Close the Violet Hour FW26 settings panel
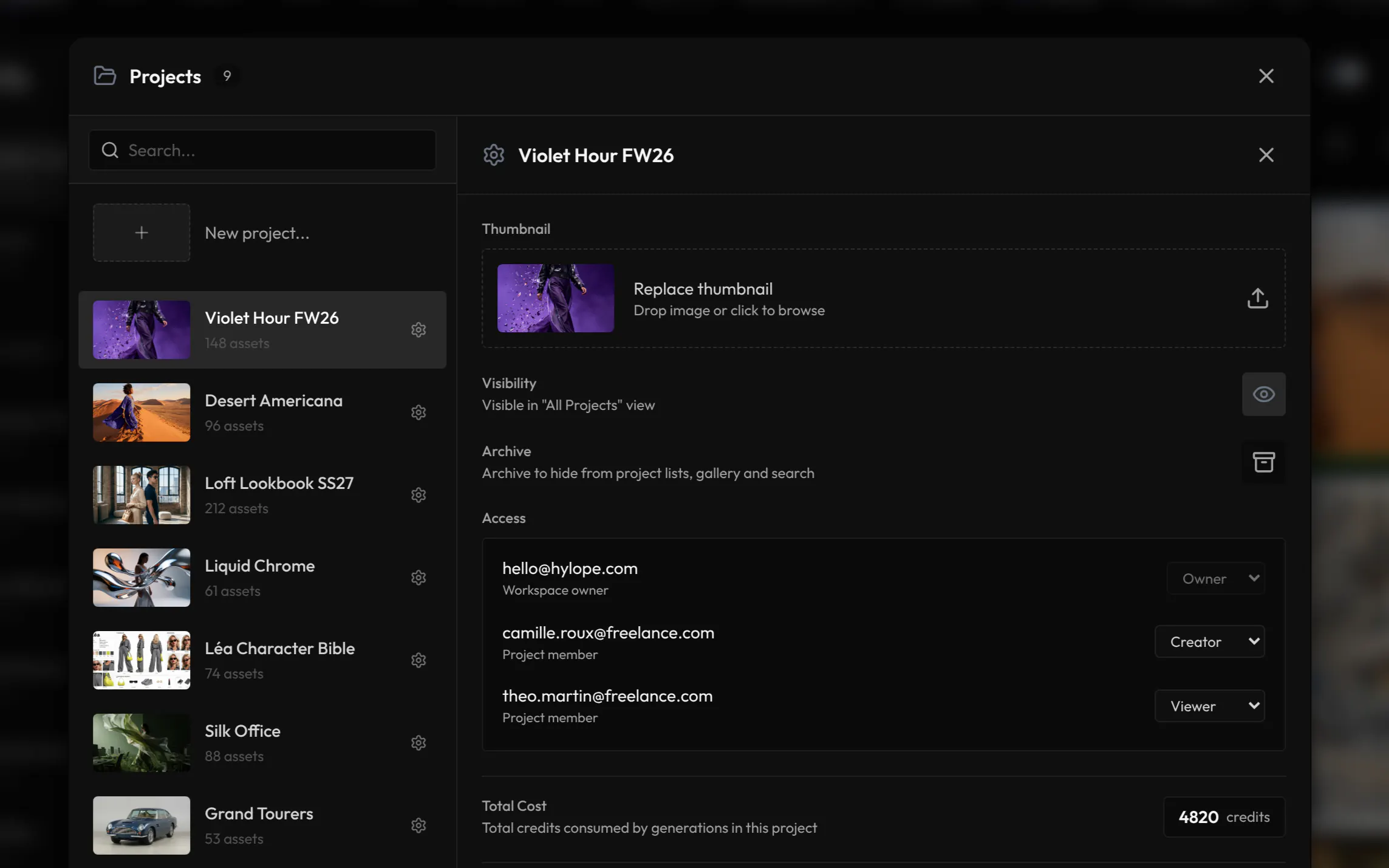Viewport: 1389px width, 868px height. [x=1266, y=155]
